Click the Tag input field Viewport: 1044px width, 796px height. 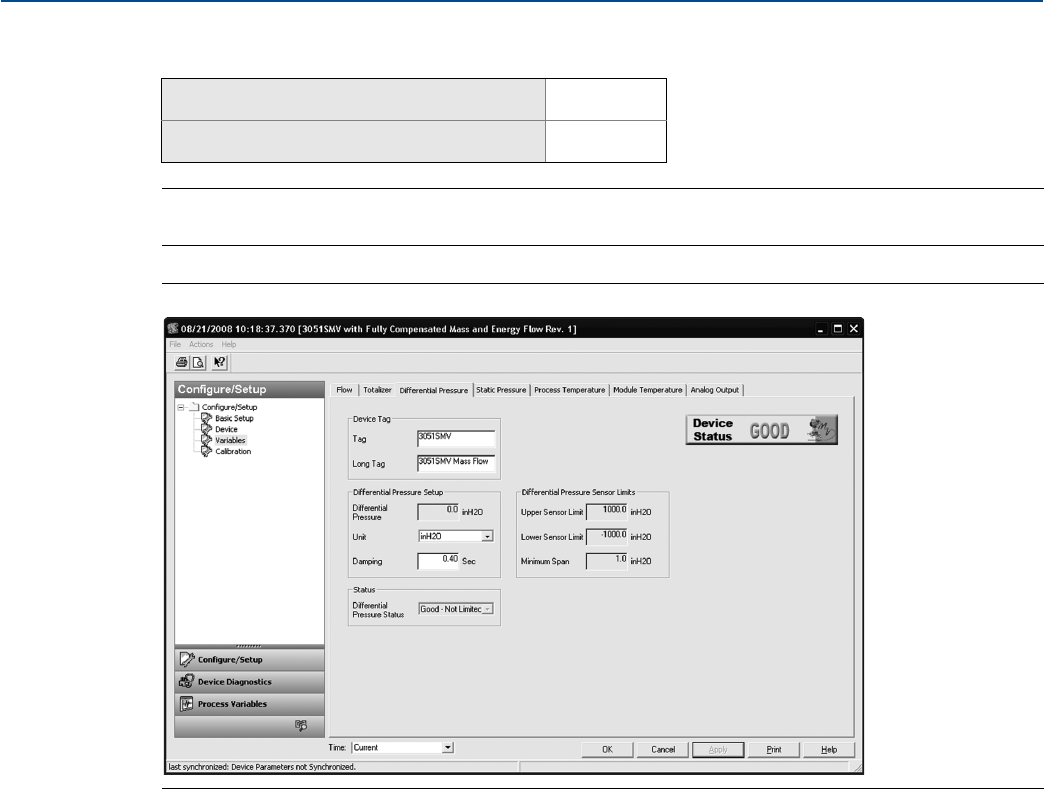456,439
